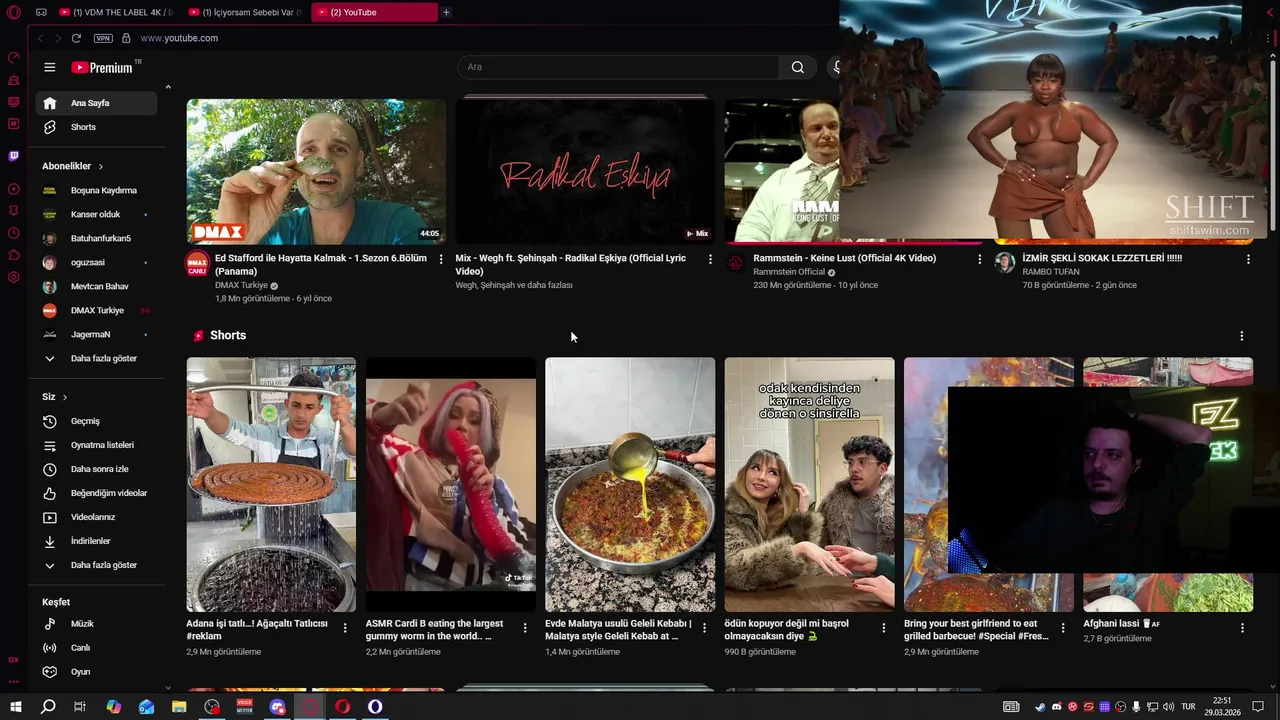Play Radikal Eşkiya mix thumbnail

coord(585,171)
